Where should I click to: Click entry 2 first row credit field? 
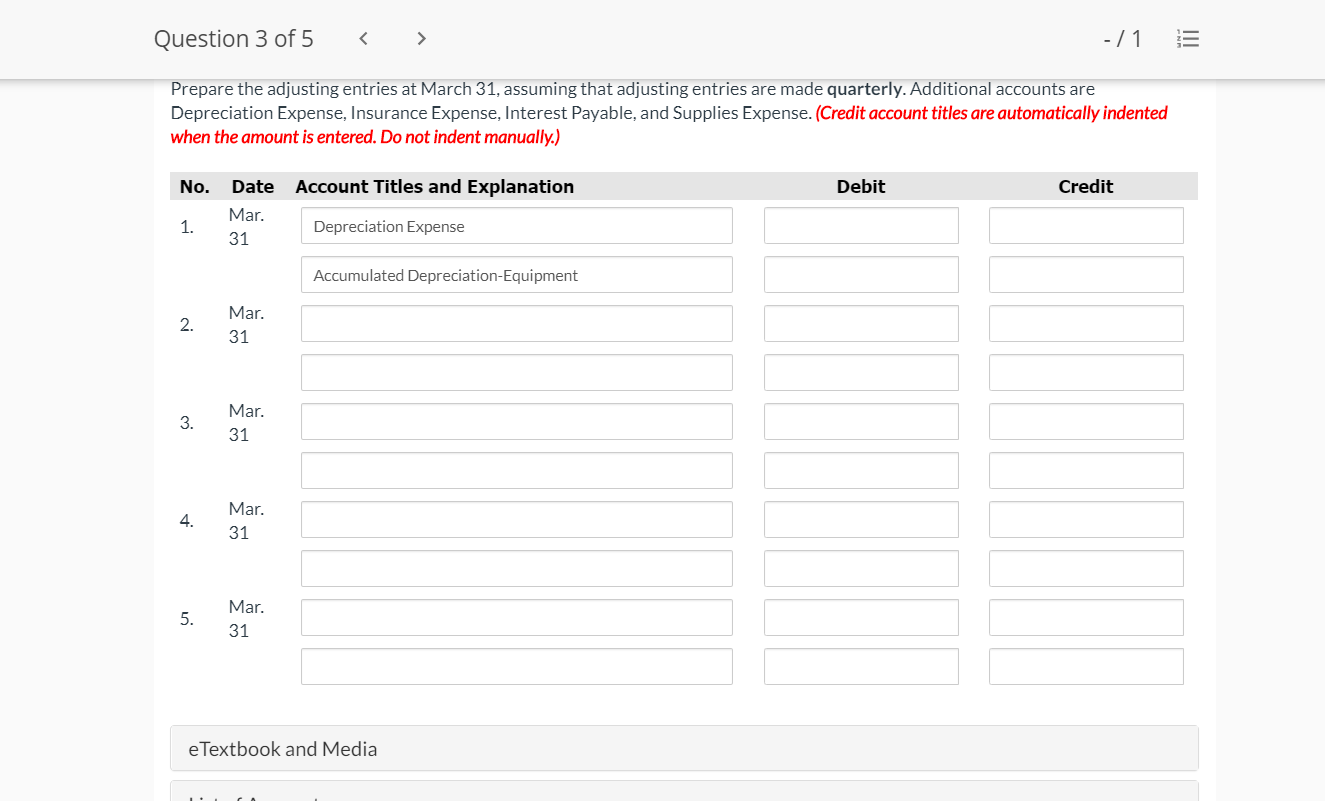coord(1086,324)
